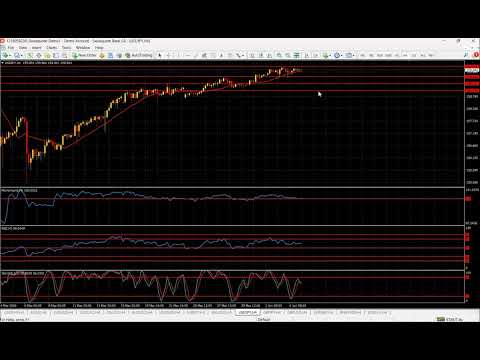Viewport: 480px width, 360px height.
Task: Click the Stochastic indicator subwindow label
Action: [x=23, y=273]
